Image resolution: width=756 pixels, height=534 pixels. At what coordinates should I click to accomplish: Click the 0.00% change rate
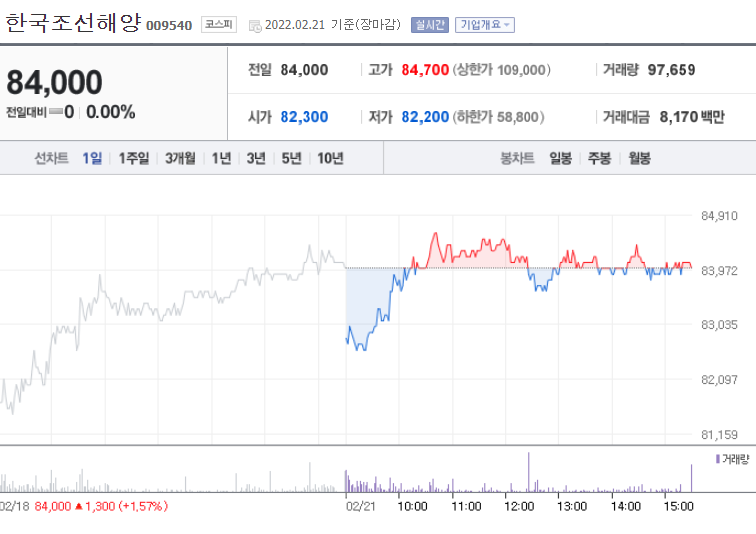pyautogui.click(x=110, y=112)
